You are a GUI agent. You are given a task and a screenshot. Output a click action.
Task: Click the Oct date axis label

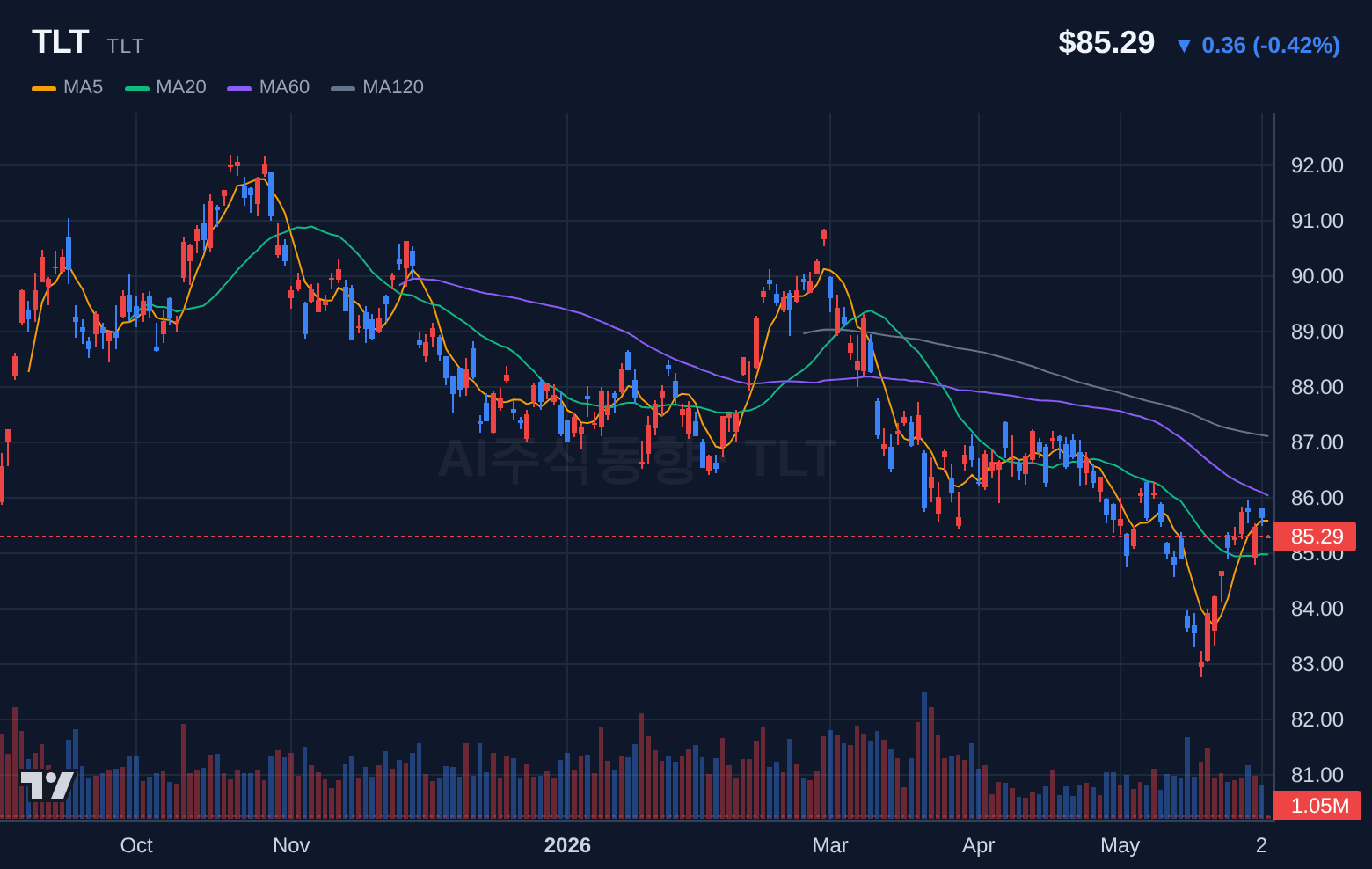(136, 845)
